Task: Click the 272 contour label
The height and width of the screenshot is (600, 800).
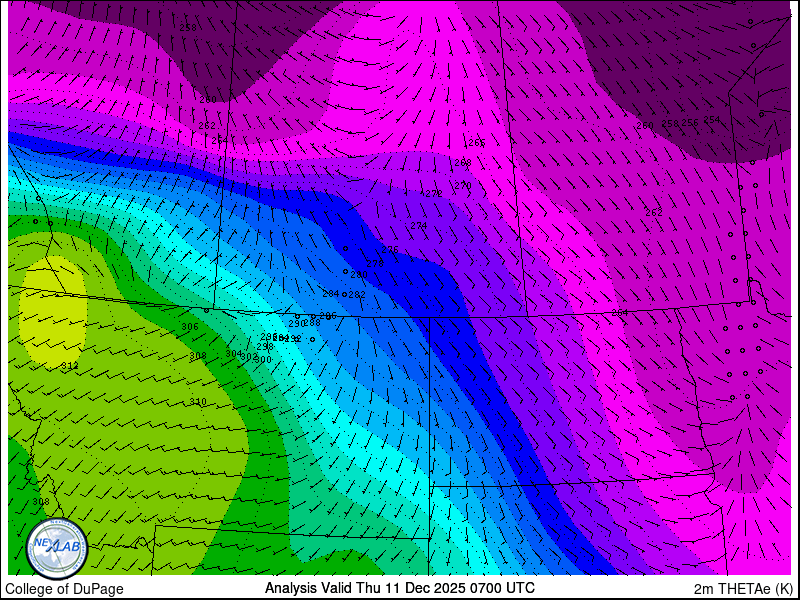Action: tap(434, 194)
